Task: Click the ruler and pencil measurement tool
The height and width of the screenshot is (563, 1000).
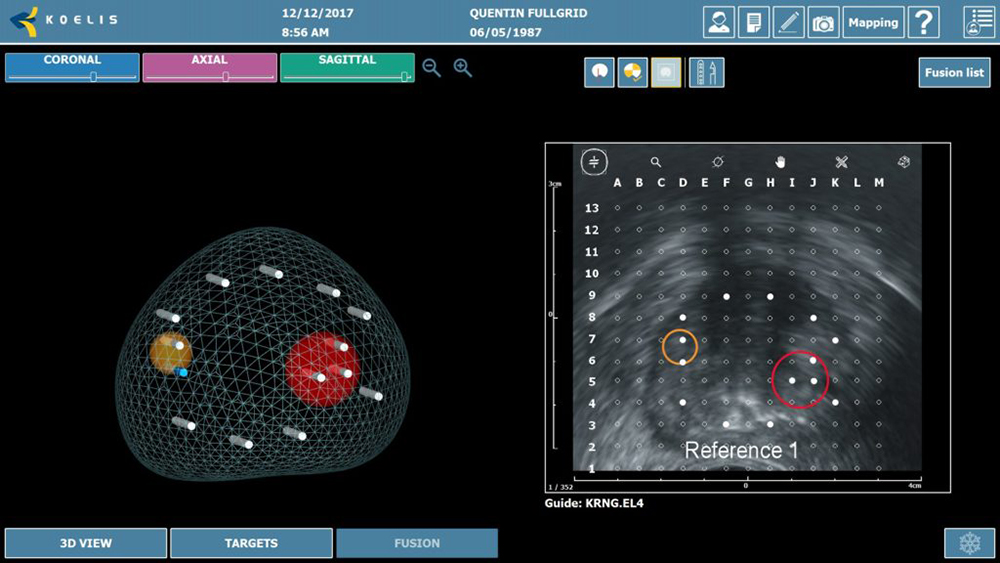Action: click(841, 162)
